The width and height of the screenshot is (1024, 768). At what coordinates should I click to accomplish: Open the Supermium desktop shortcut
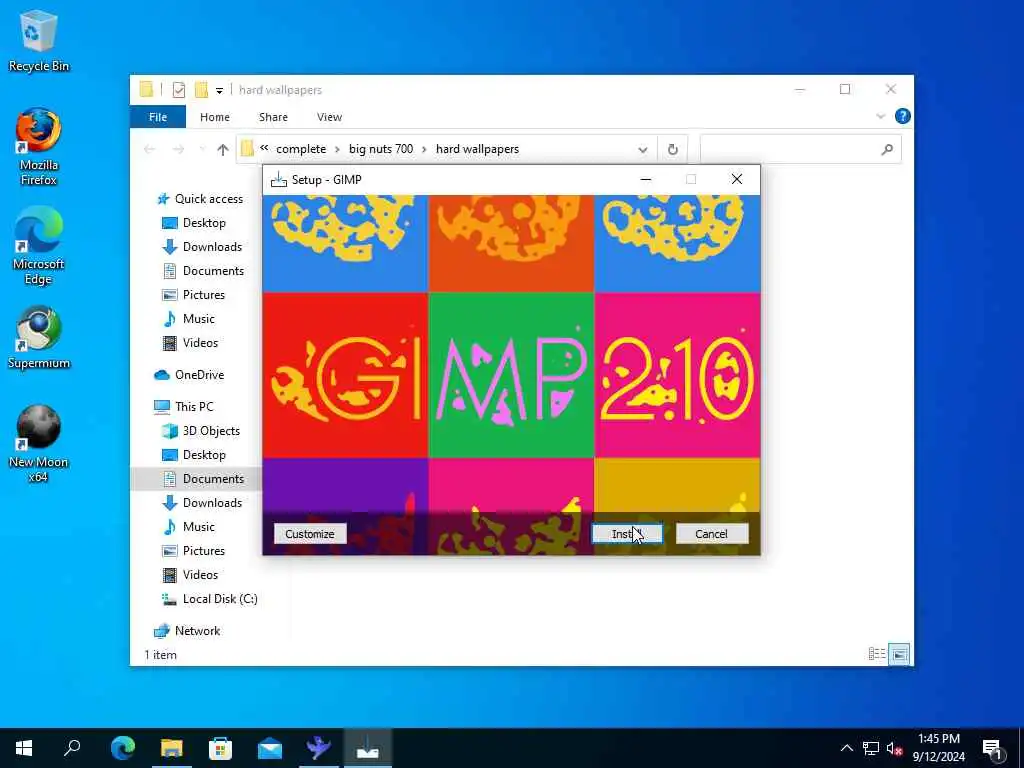point(39,338)
